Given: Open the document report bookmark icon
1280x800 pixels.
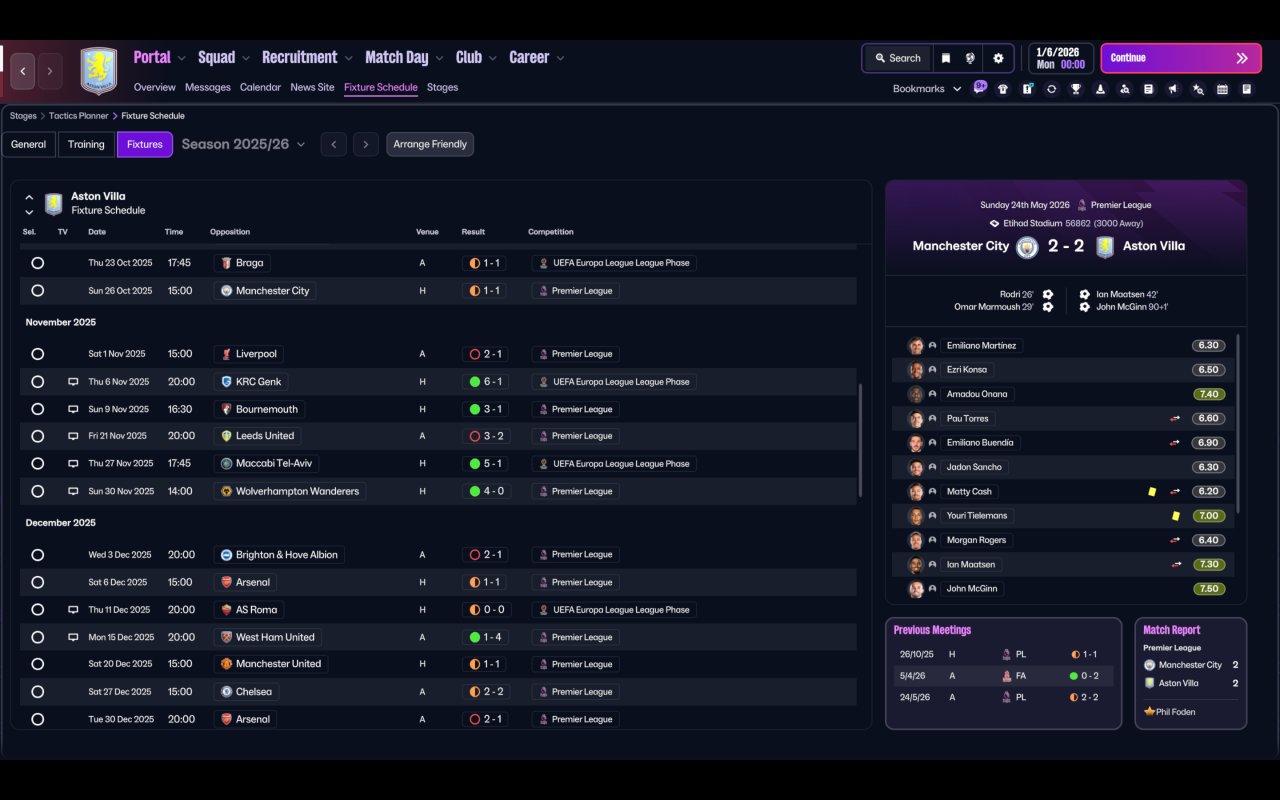Looking at the screenshot, I should pos(1149,89).
